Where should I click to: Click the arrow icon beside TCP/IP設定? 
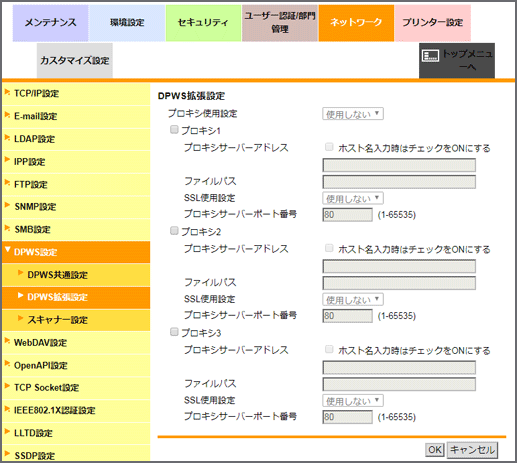pyautogui.click(x=7, y=92)
